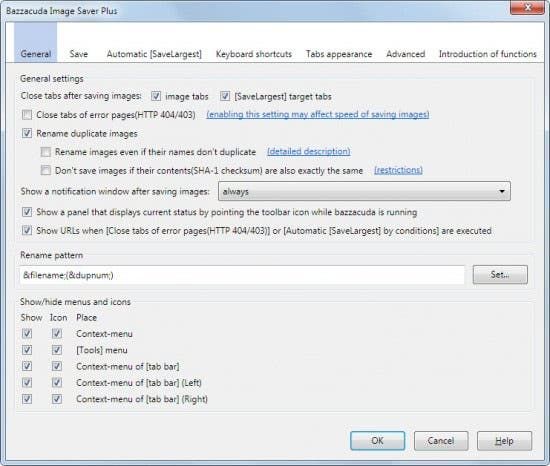
Task: Confirm settings with the OK button
Action: tap(377, 441)
